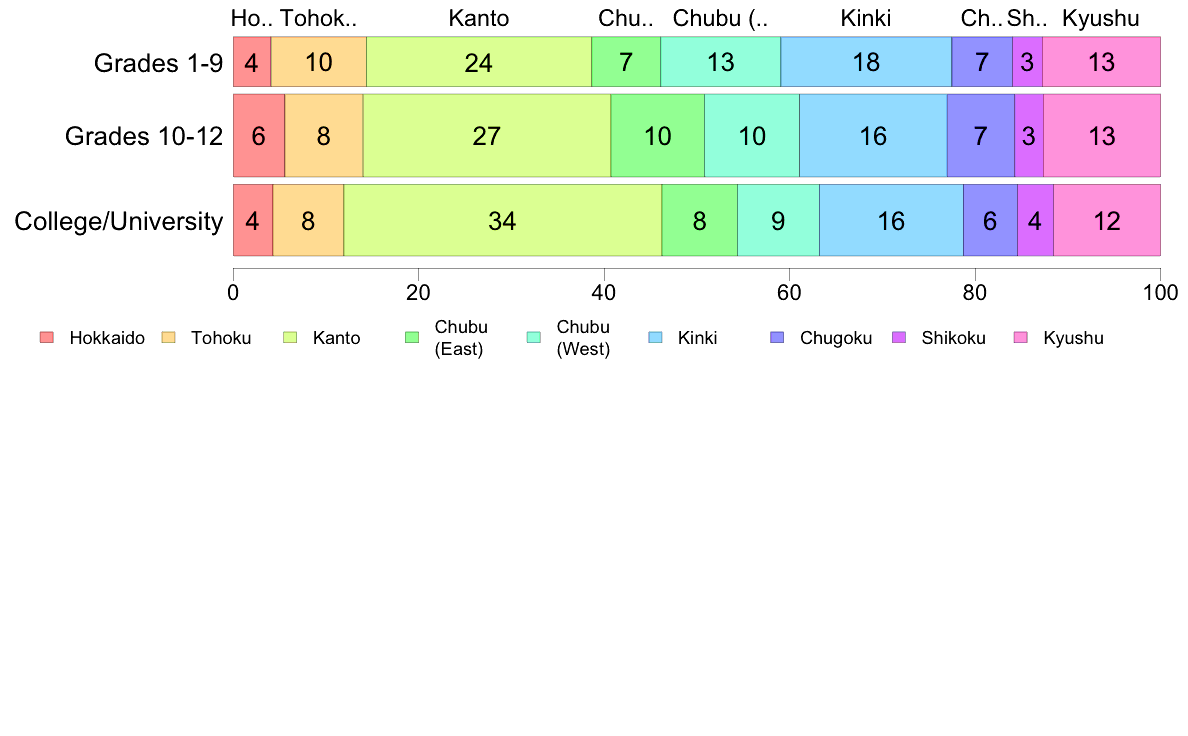Select the Chubu (East) legend swatch

pyautogui.click(x=412, y=337)
